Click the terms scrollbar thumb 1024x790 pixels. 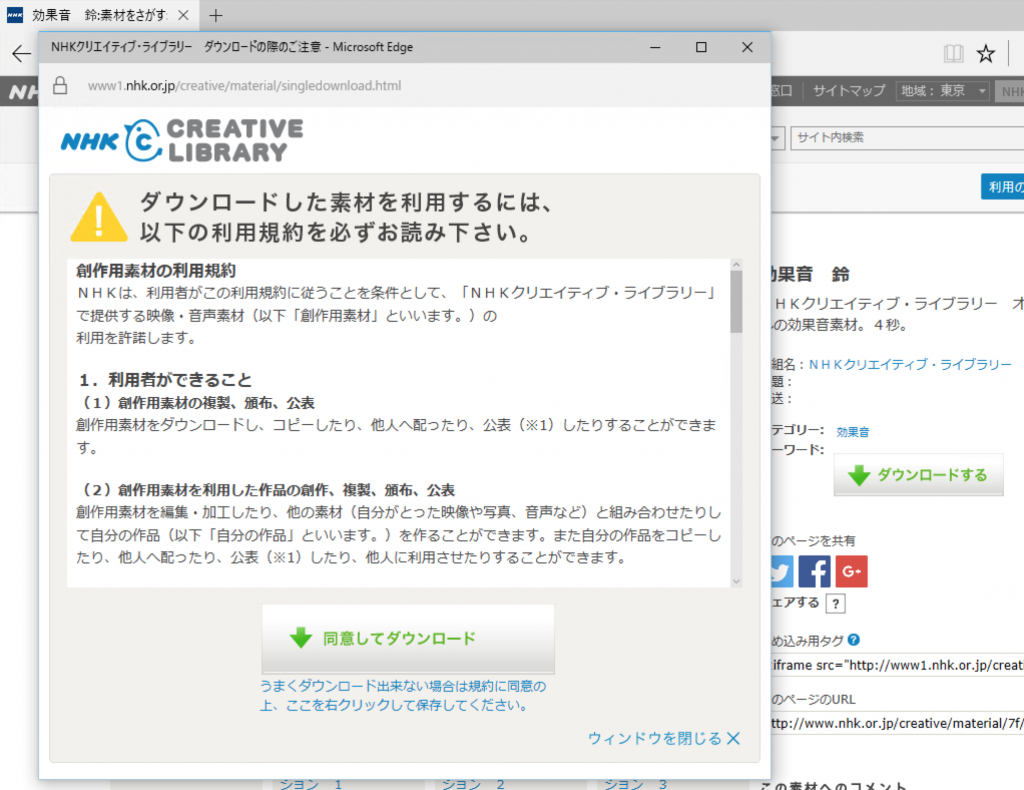(737, 302)
